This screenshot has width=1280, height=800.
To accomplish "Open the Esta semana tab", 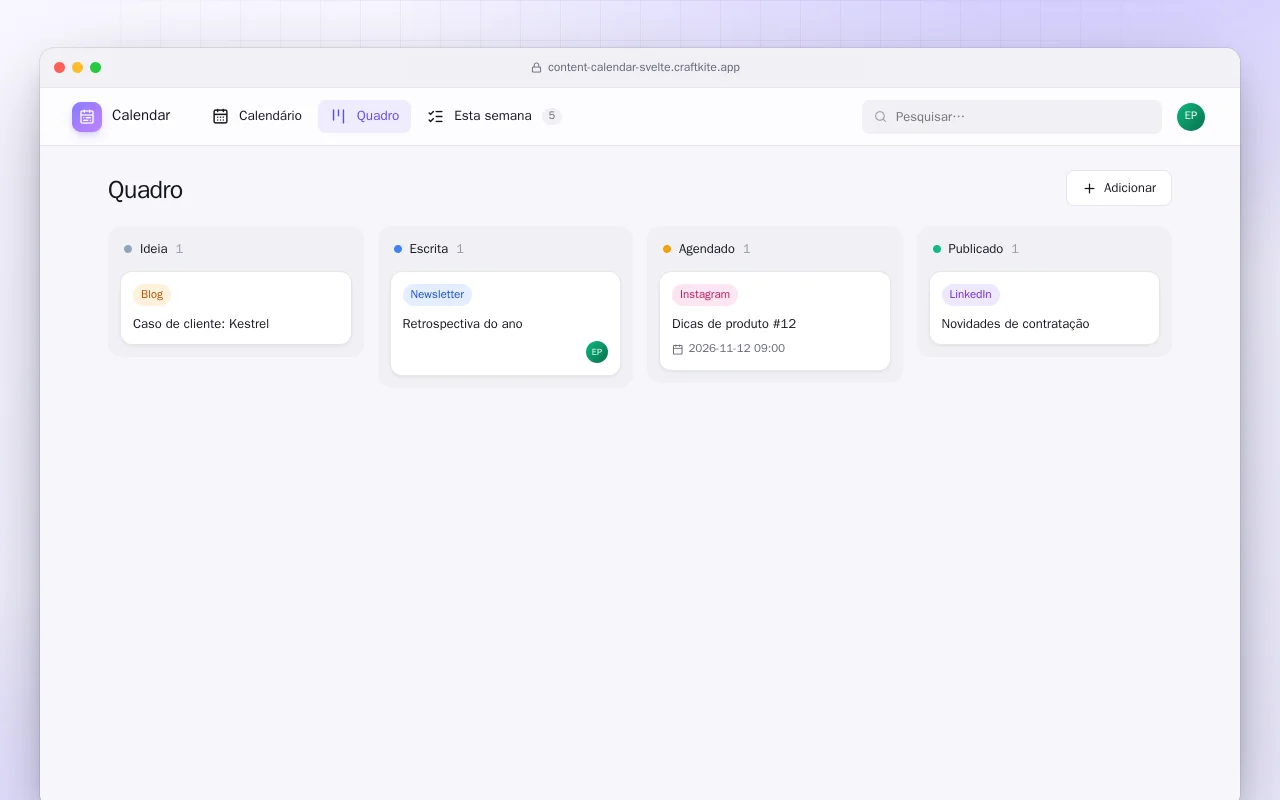I will coord(494,116).
